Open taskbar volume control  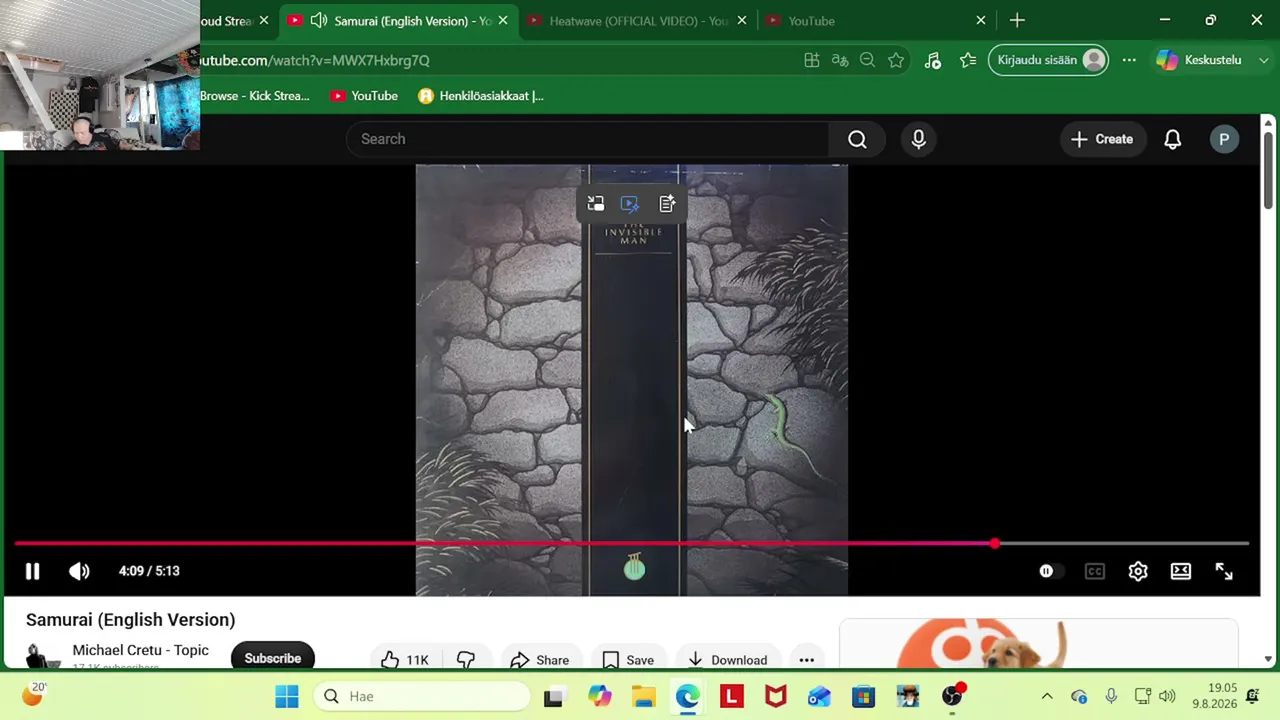click(1167, 696)
